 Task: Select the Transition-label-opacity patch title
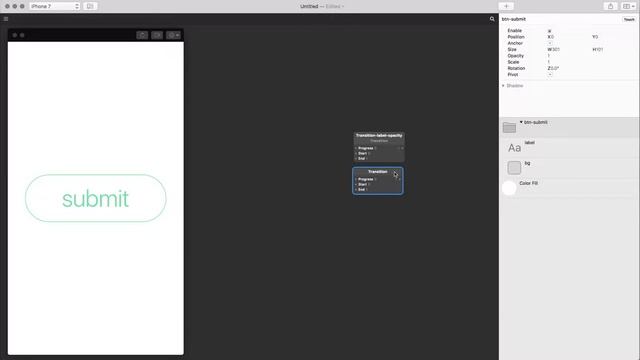(x=379, y=136)
